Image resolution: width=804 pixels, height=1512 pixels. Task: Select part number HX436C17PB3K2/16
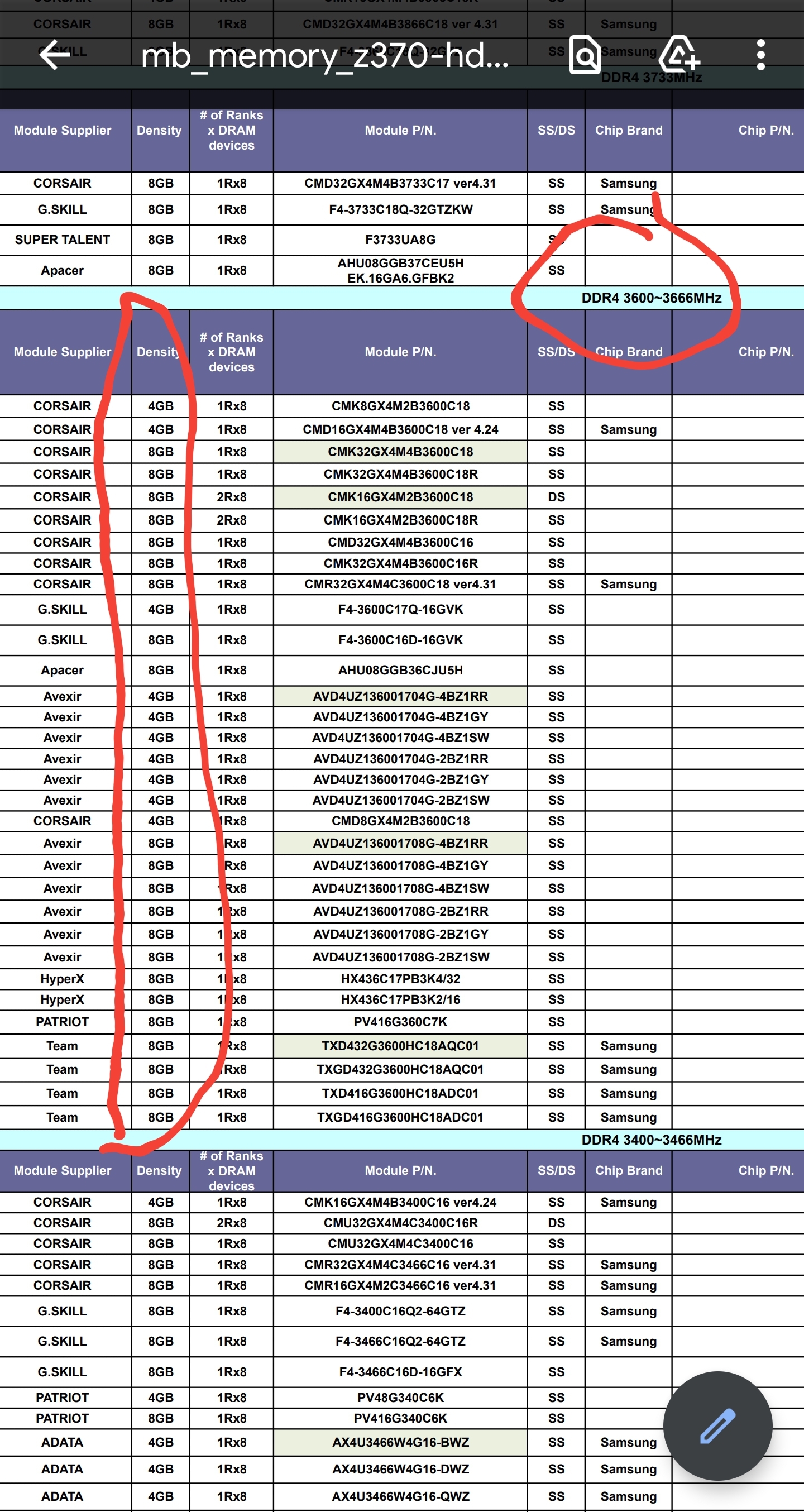400,999
